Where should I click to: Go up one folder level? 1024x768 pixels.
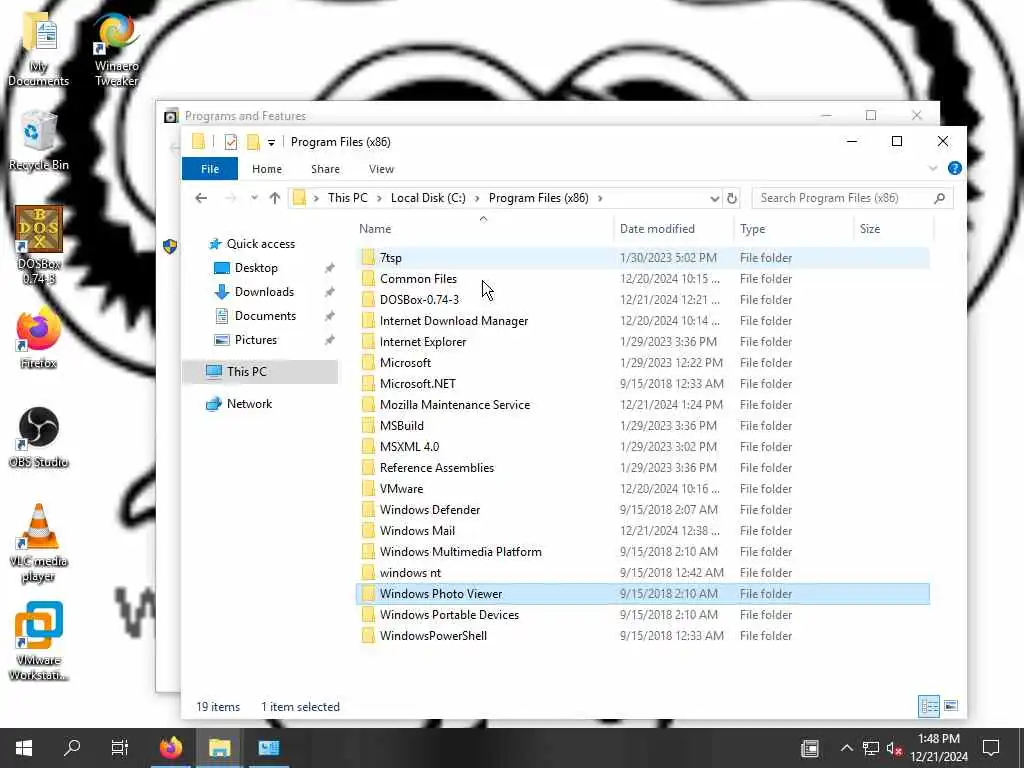pos(275,198)
